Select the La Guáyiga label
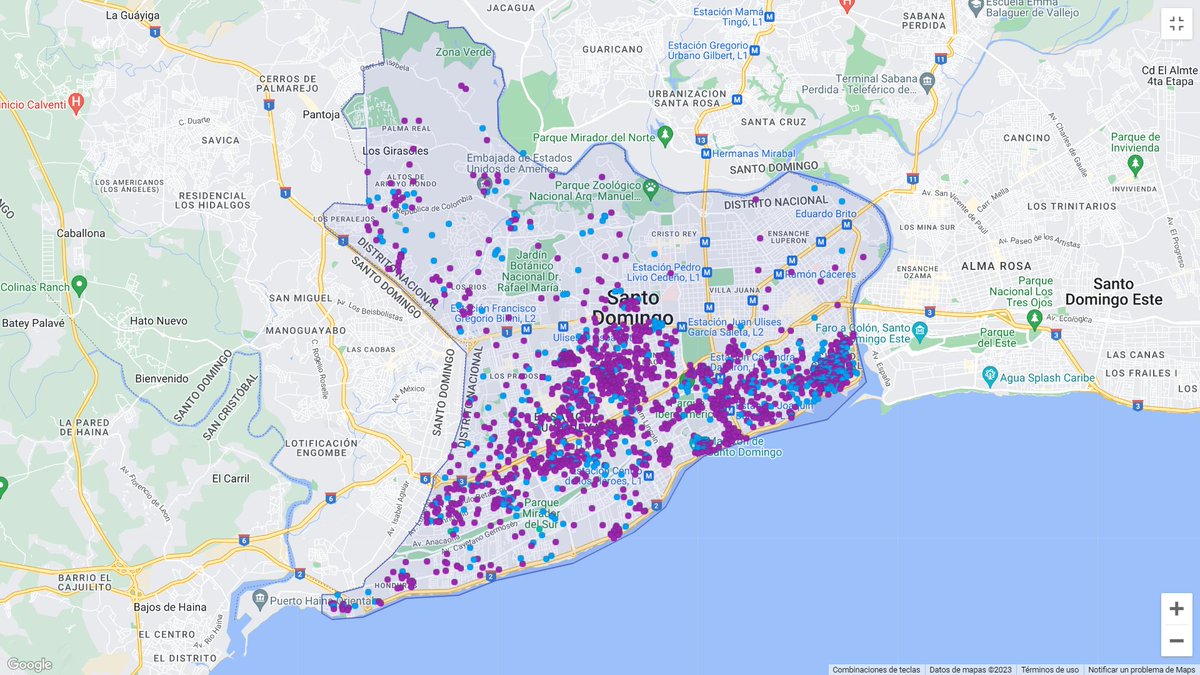Screen dimensions: 1200x675 click(x=131, y=15)
